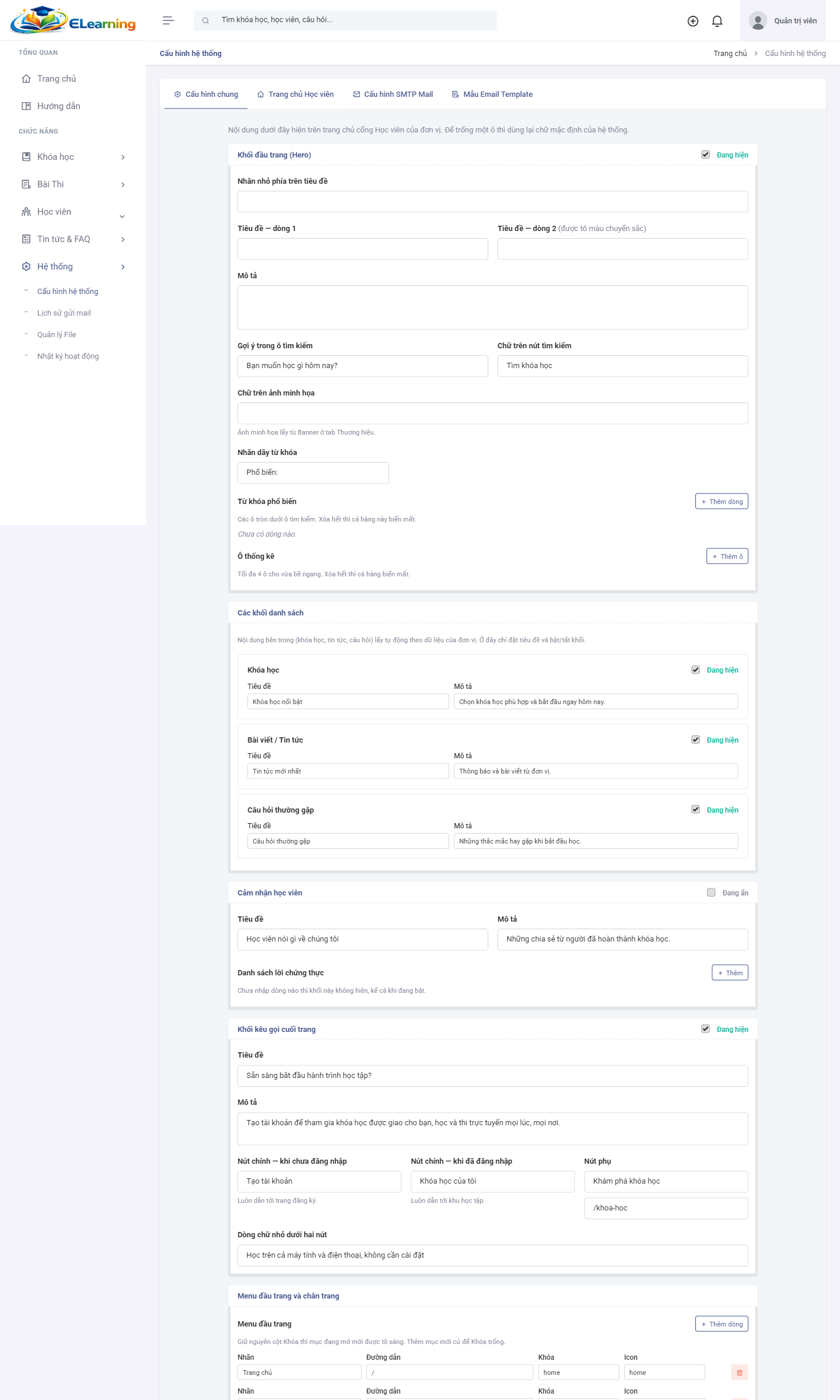Toggle Khối đầu trang (Hero) visibility checkbox
This screenshot has height=1400, width=840.
706,155
